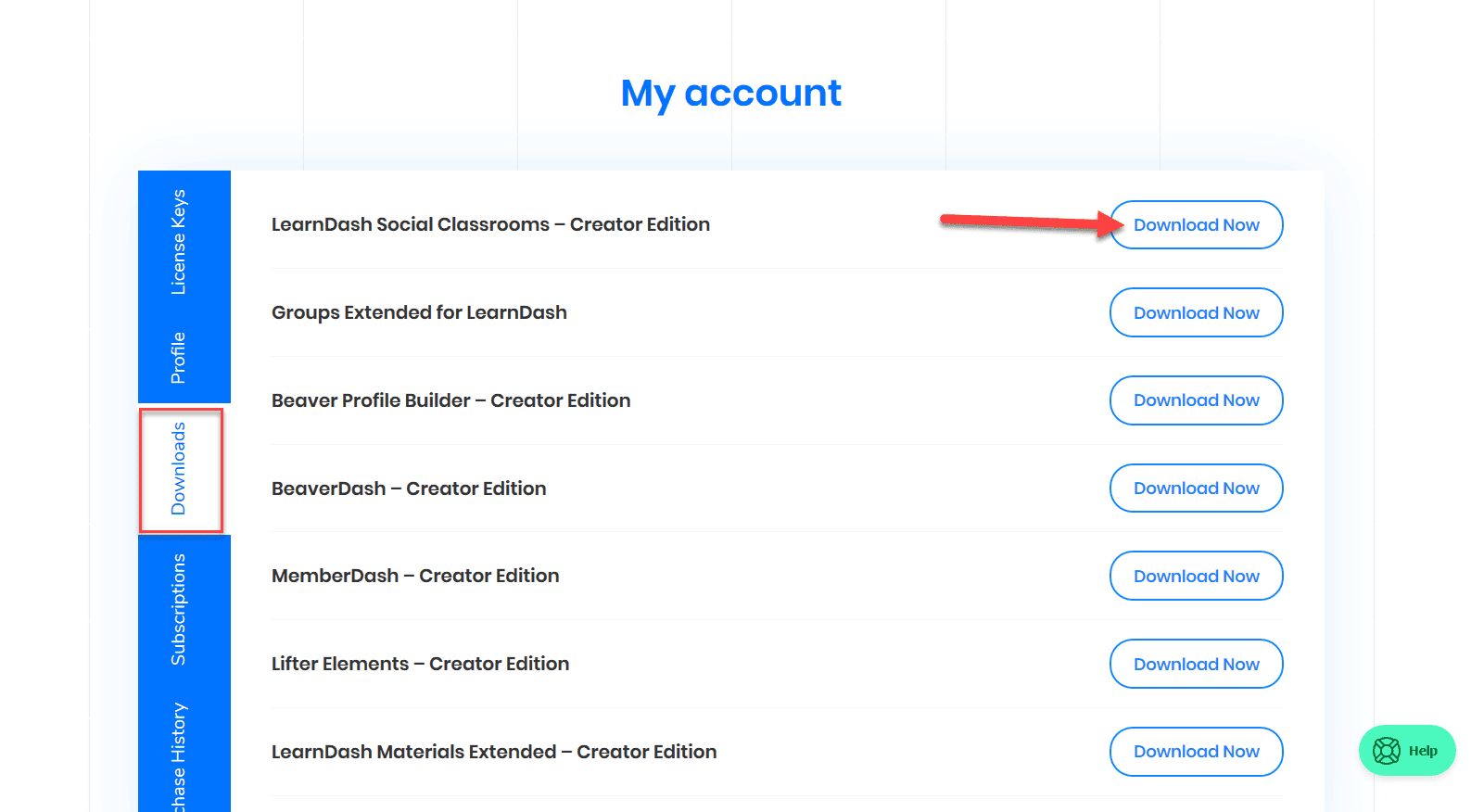Download Lifter Elements Creator Edition

click(x=1196, y=665)
